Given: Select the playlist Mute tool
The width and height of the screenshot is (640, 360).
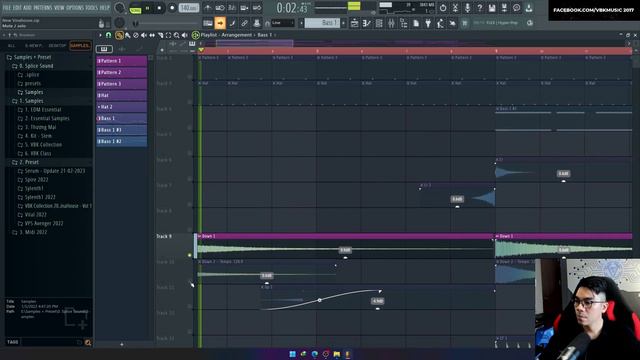Looking at the screenshot, I should point(144,36).
